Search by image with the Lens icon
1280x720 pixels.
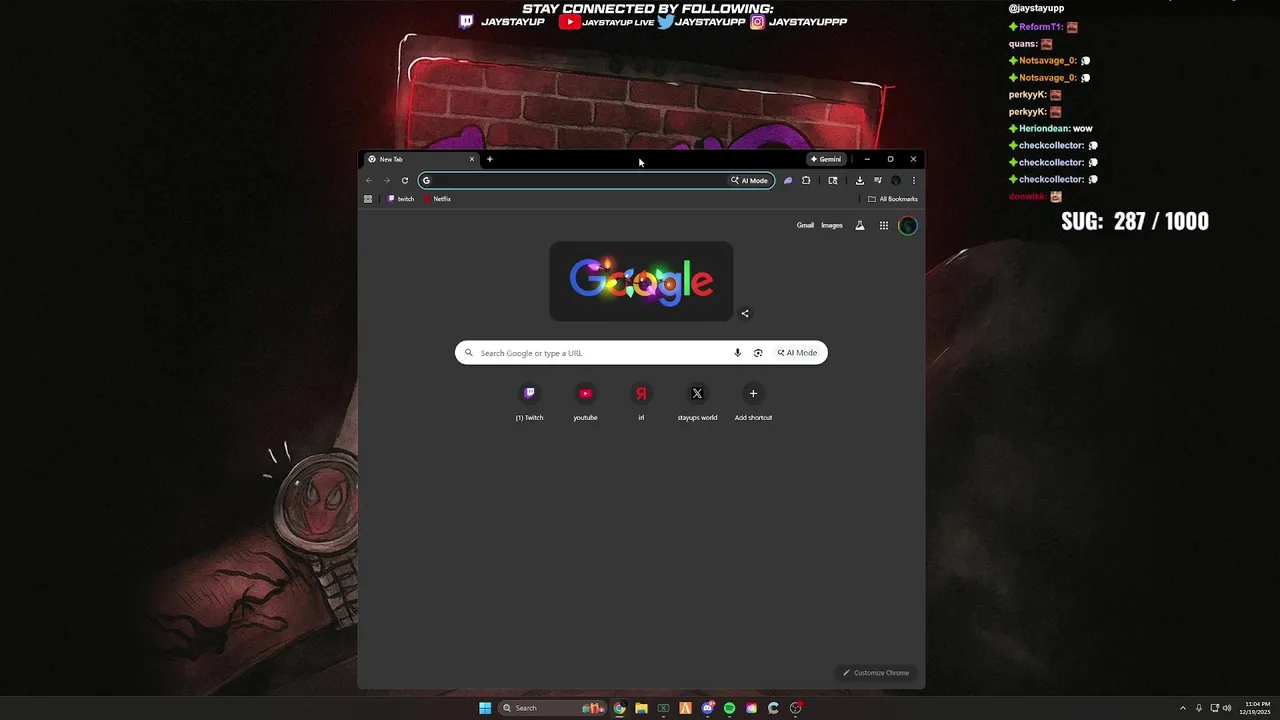pos(758,353)
